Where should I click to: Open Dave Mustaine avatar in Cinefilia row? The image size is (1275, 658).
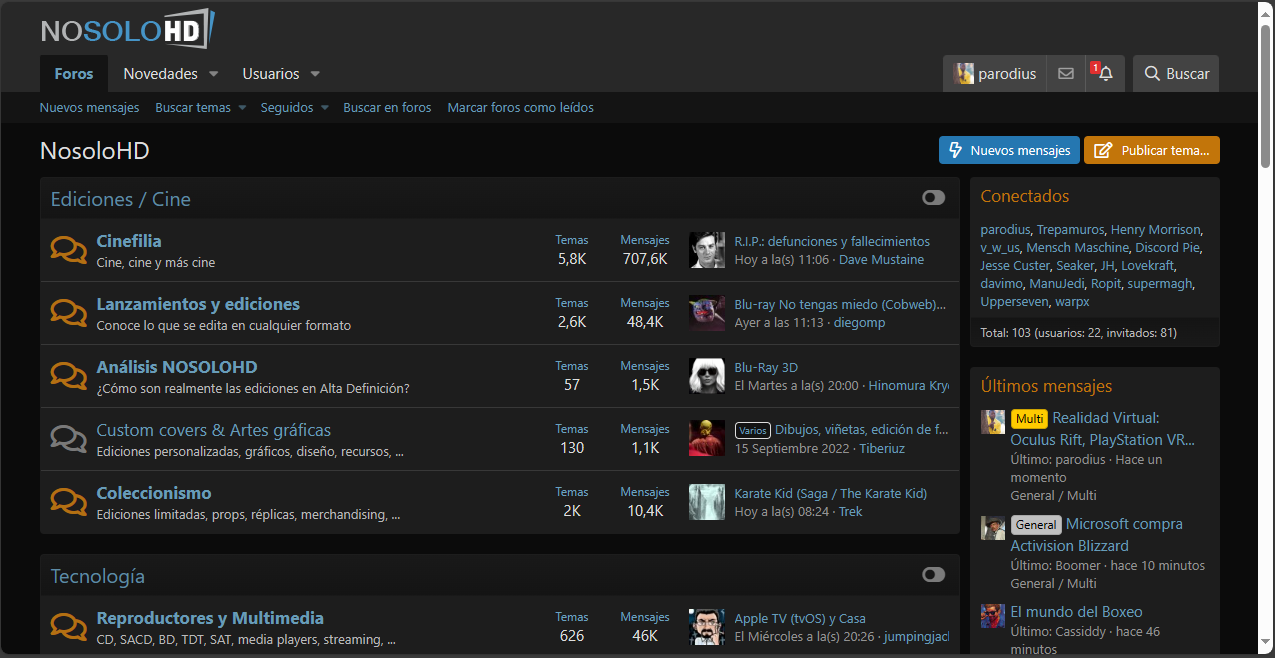click(x=707, y=250)
